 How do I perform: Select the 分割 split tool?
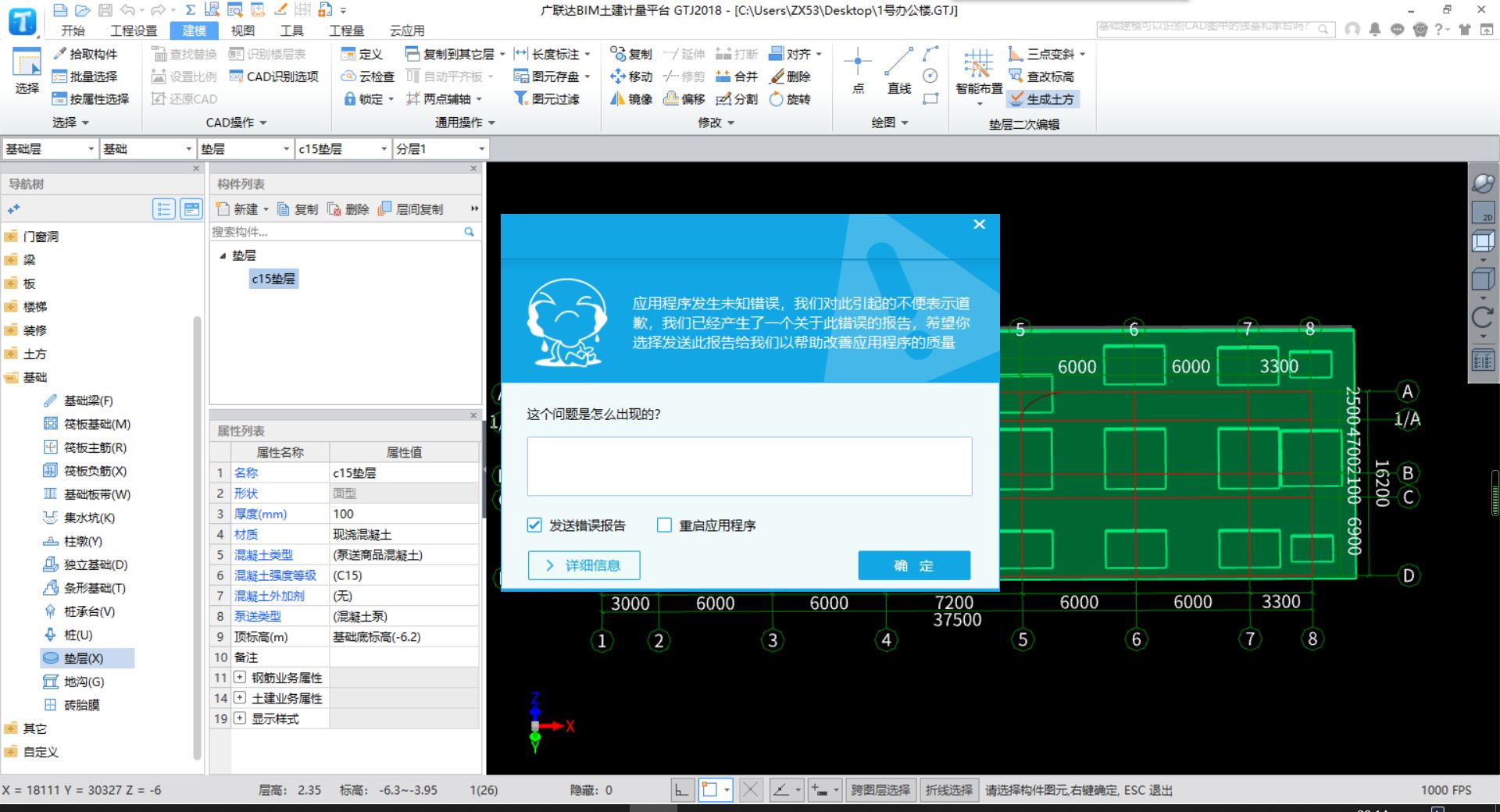pyautogui.click(x=737, y=99)
